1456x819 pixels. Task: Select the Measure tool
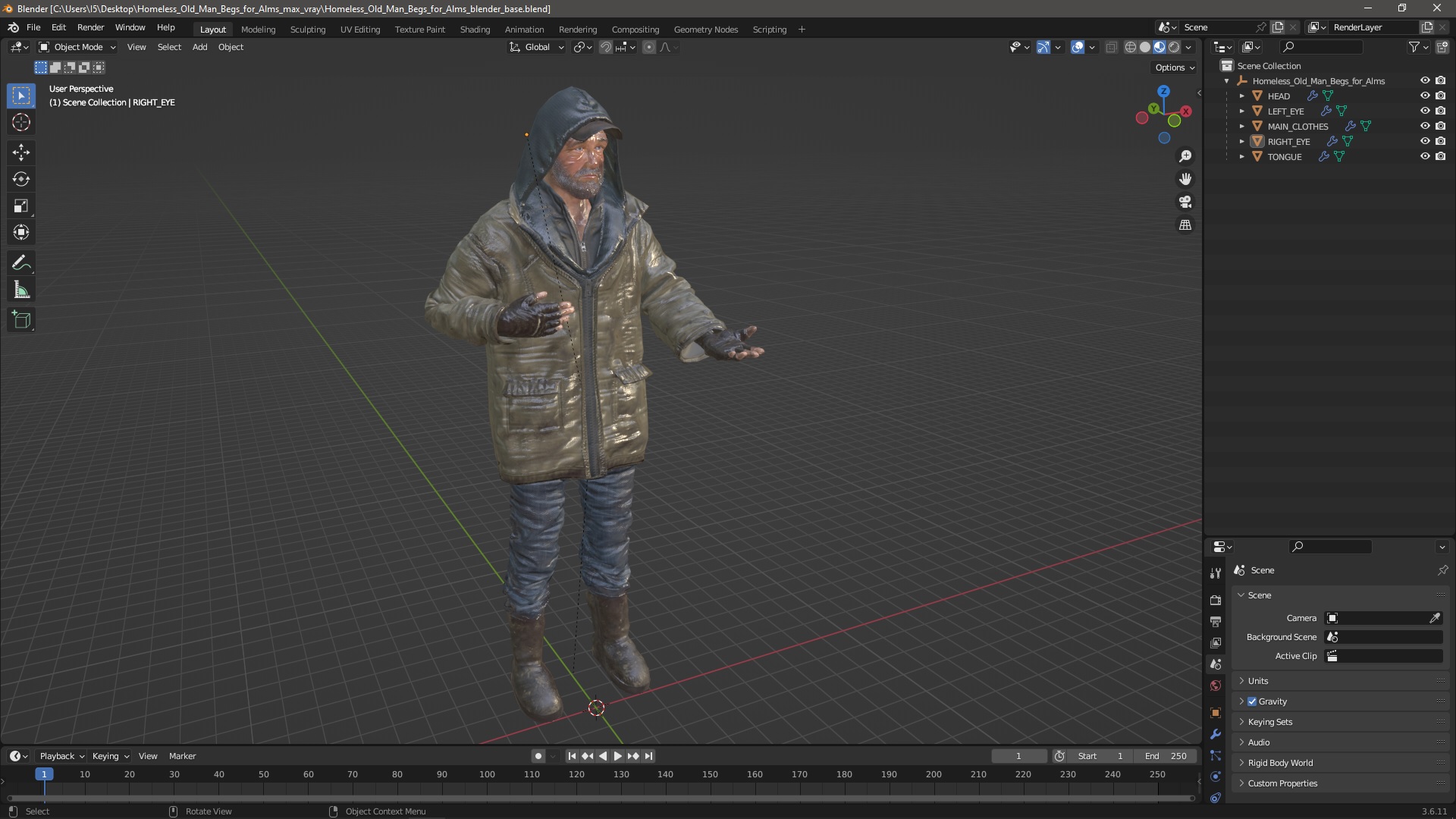point(21,290)
